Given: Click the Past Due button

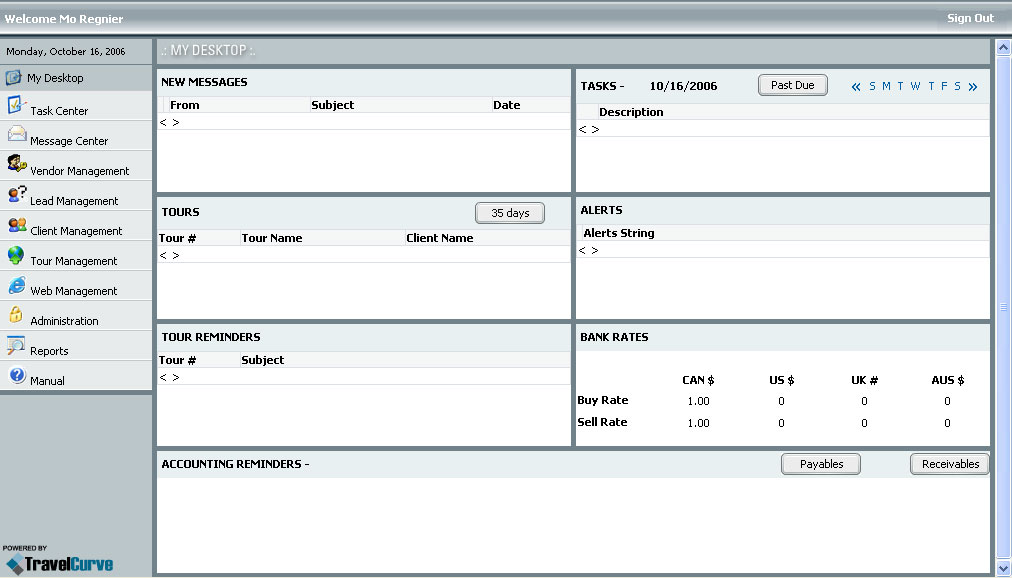Looking at the screenshot, I should point(792,86).
